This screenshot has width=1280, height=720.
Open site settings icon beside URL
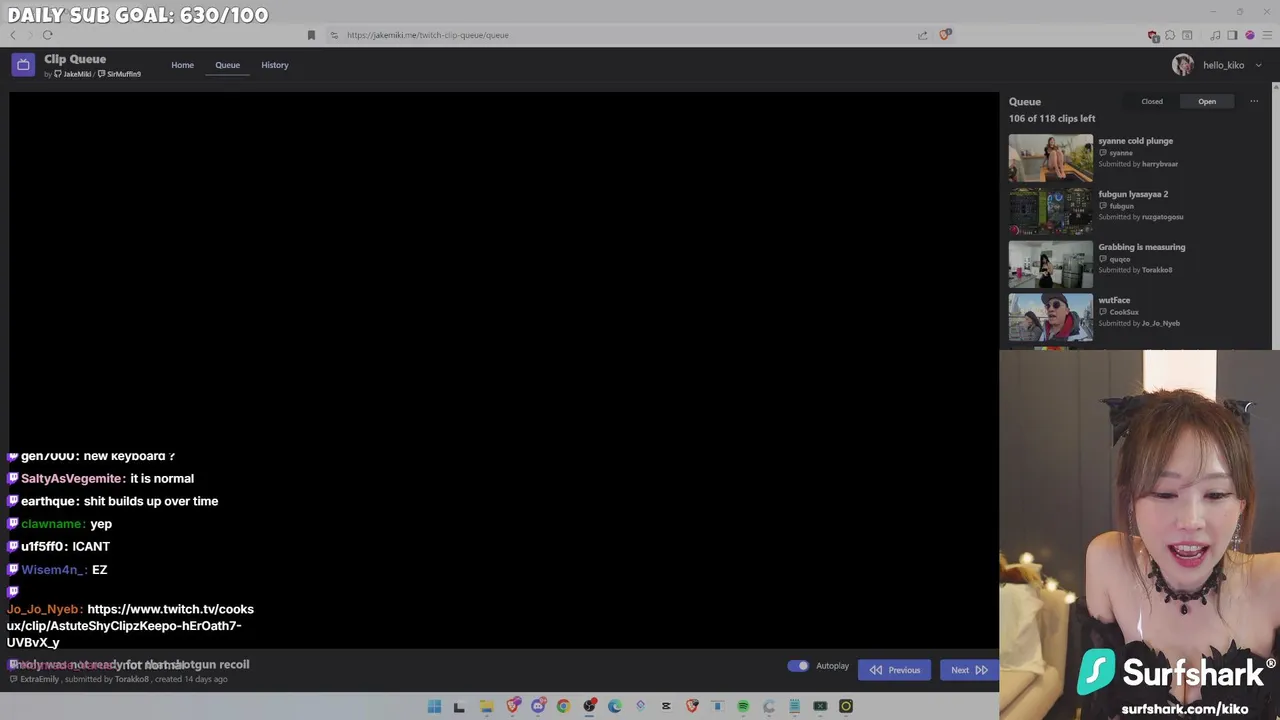(334, 35)
